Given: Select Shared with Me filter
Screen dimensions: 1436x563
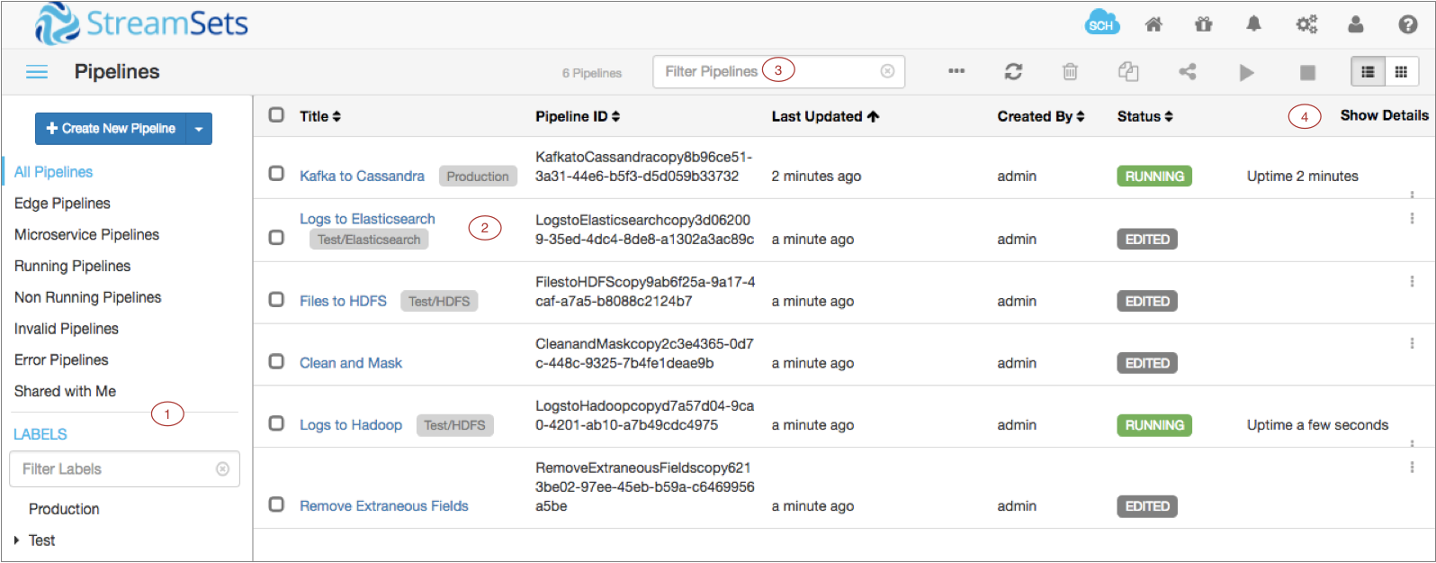Looking at the screenshot, I should click(65, 391).
